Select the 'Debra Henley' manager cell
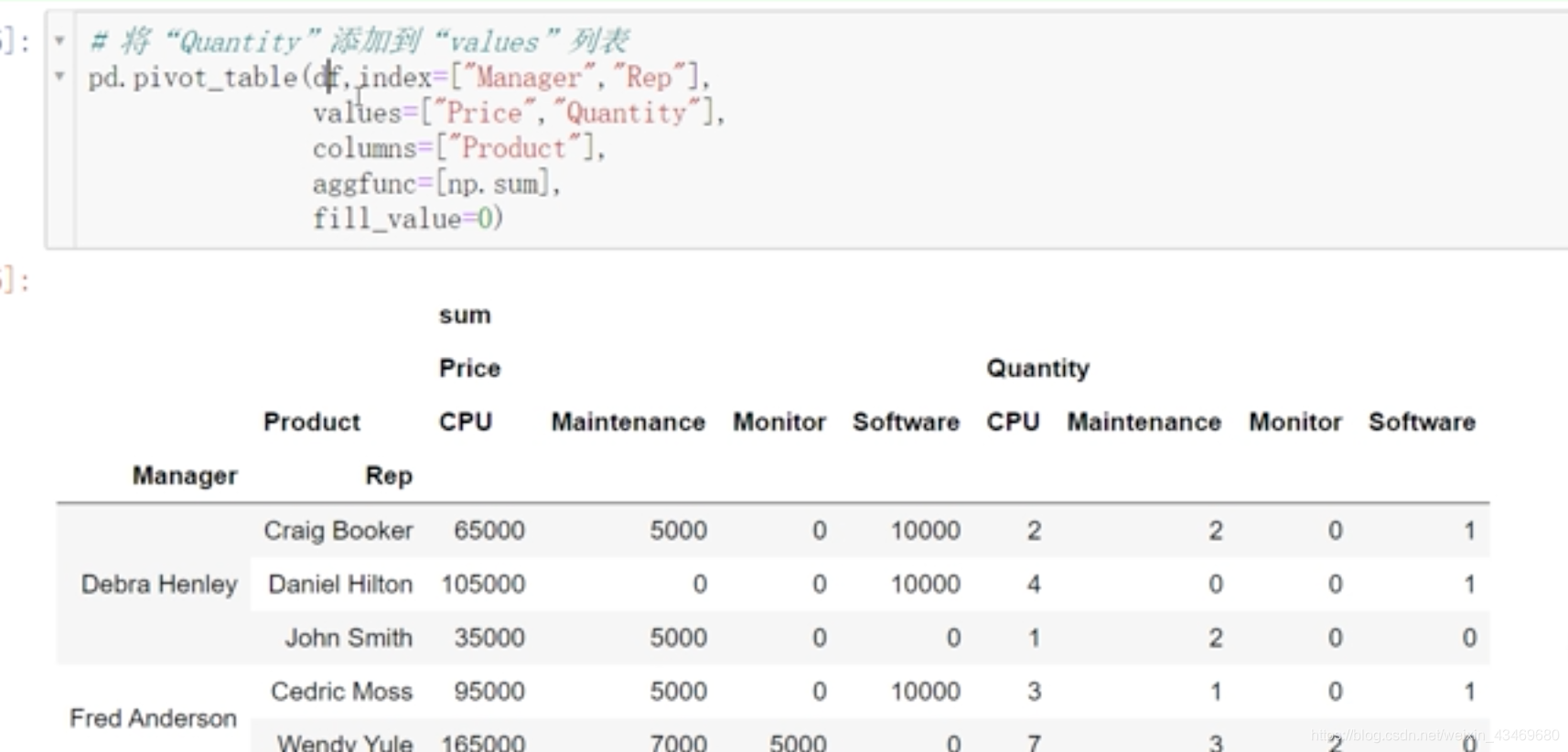 click(159, 584)
